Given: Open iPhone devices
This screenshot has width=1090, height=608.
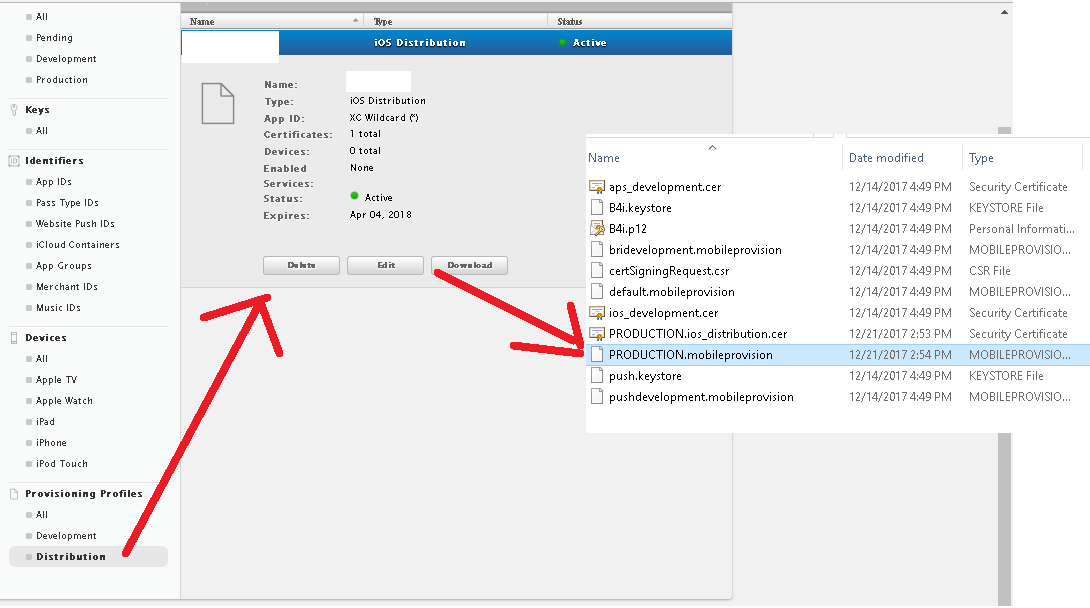Looking at the screenshot, I should [x=51, y=443].
